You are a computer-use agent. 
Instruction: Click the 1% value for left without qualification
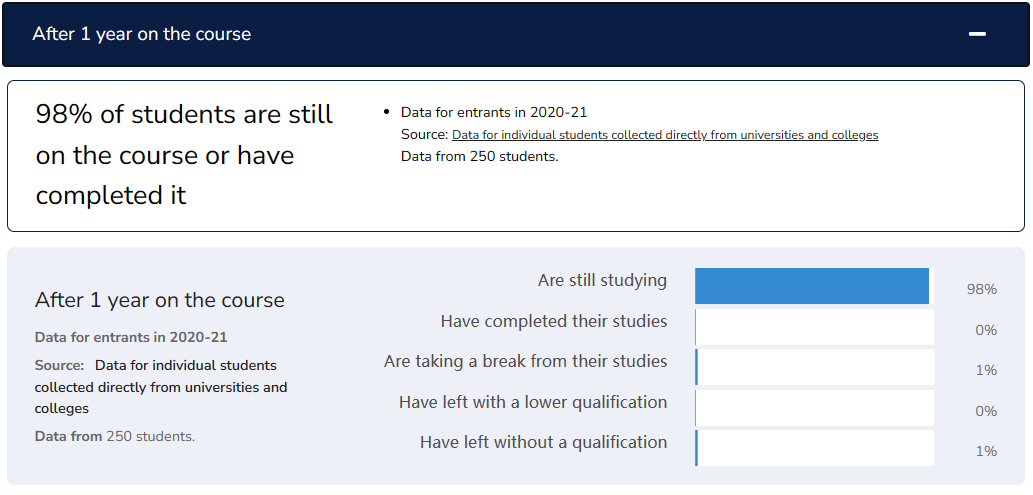986,451
